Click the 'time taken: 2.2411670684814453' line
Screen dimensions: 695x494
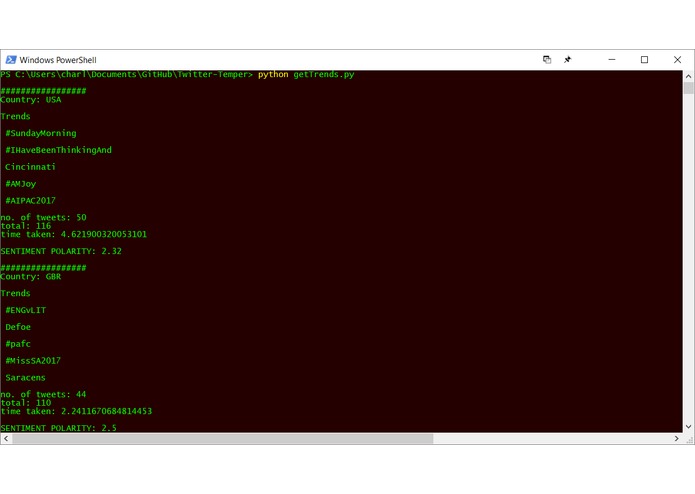pos(76,411)
